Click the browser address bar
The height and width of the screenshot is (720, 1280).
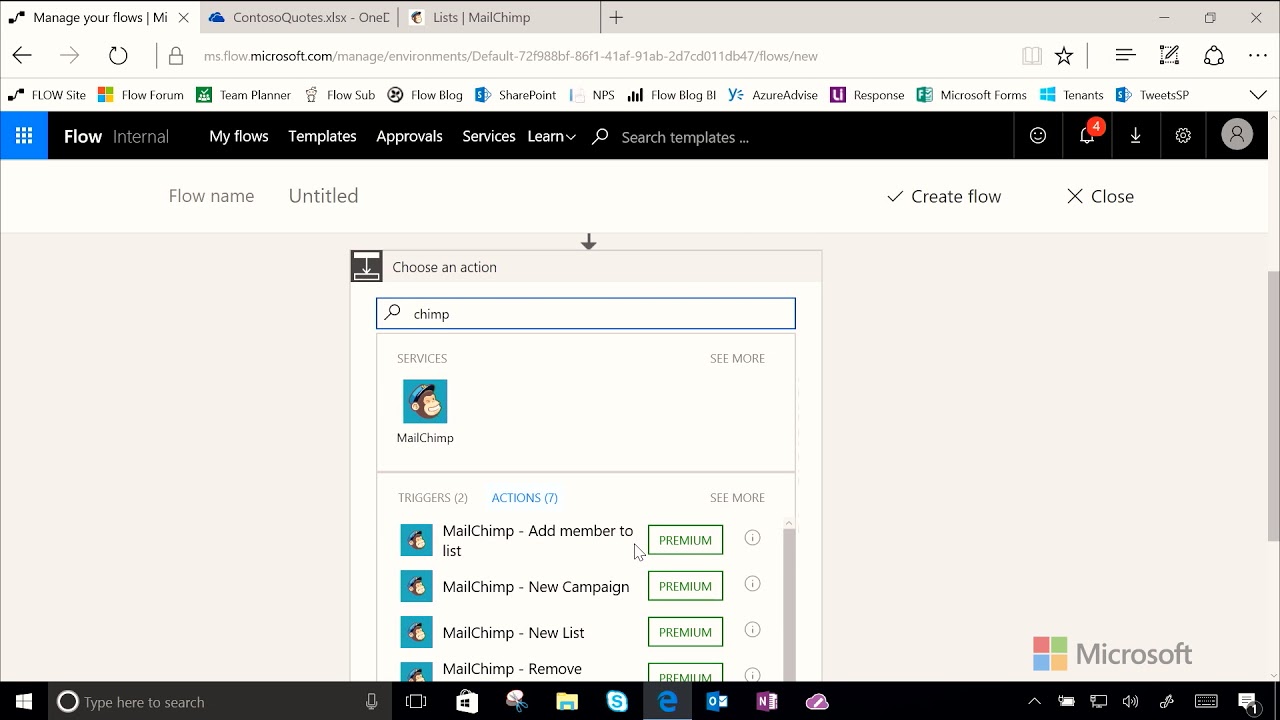pos(510,56)
